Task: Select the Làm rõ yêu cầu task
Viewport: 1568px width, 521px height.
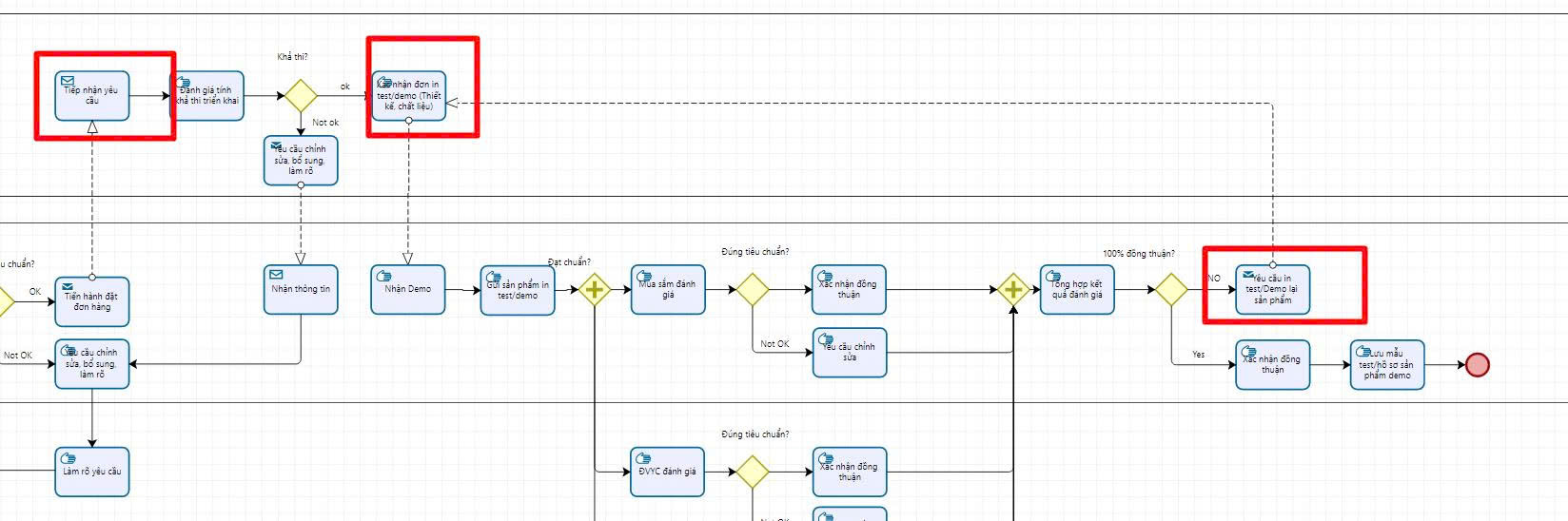Action: point(92,473)
